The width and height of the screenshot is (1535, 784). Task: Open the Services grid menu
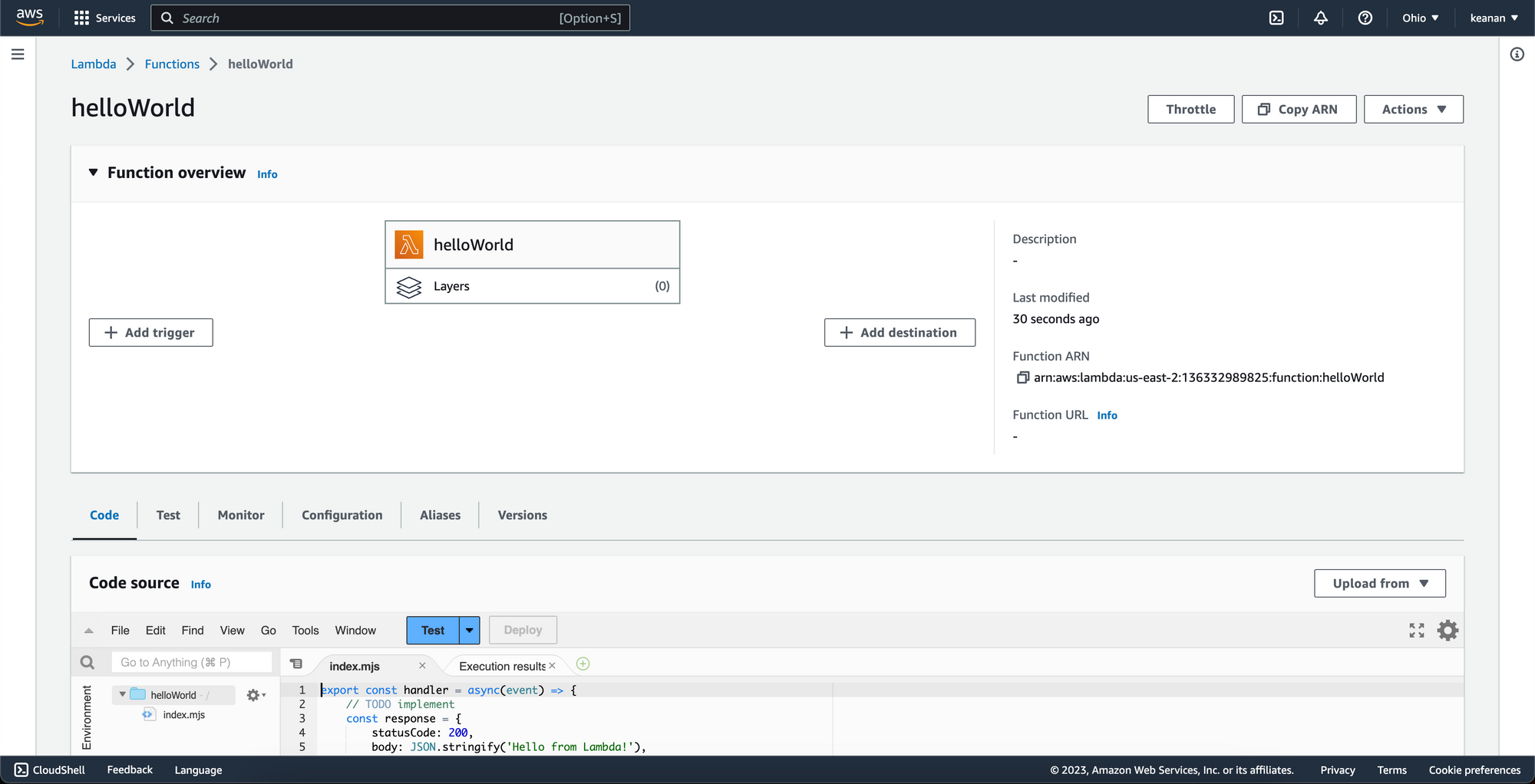(x=104, y=18)
